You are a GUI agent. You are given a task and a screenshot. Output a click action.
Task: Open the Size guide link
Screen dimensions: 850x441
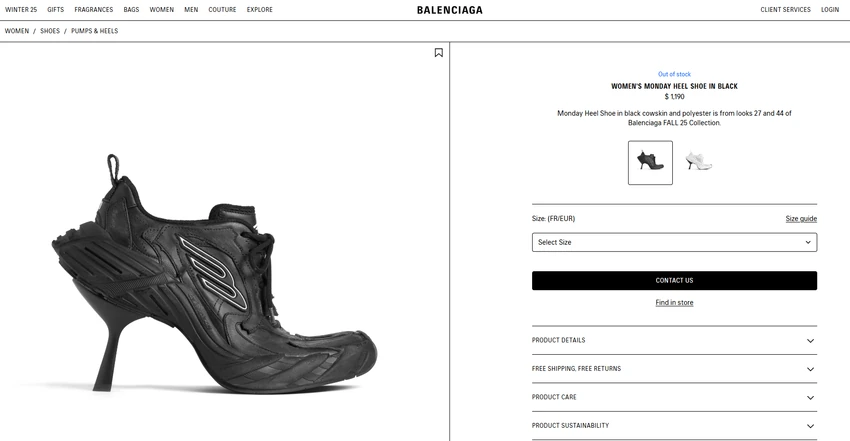(x=801, y=219)
